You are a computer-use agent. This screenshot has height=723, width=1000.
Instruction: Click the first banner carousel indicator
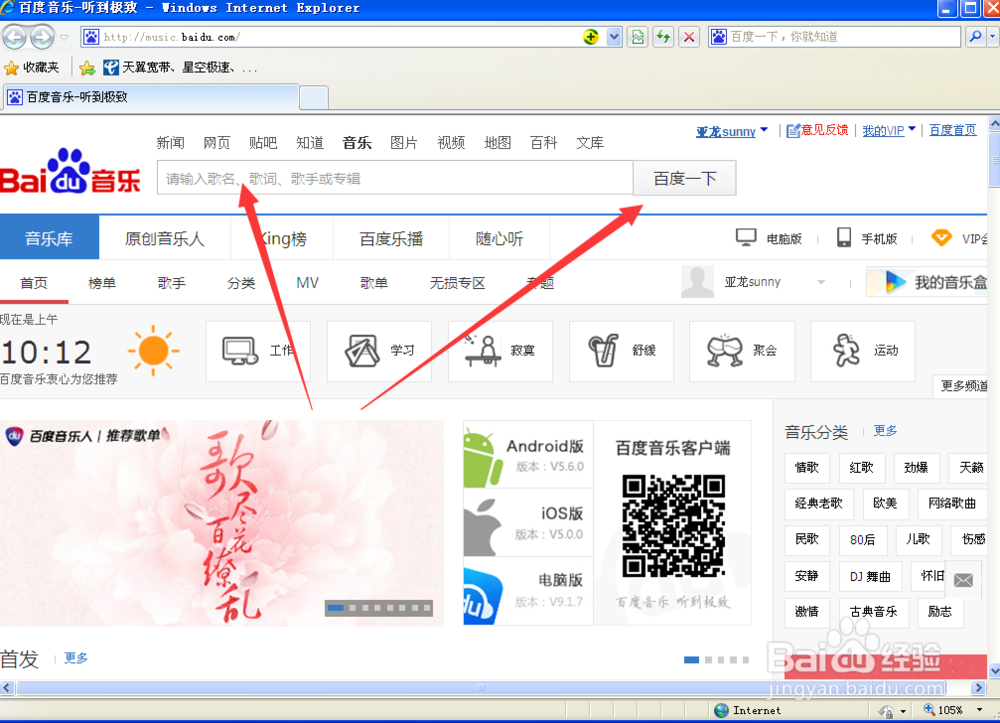pos(335,608)
